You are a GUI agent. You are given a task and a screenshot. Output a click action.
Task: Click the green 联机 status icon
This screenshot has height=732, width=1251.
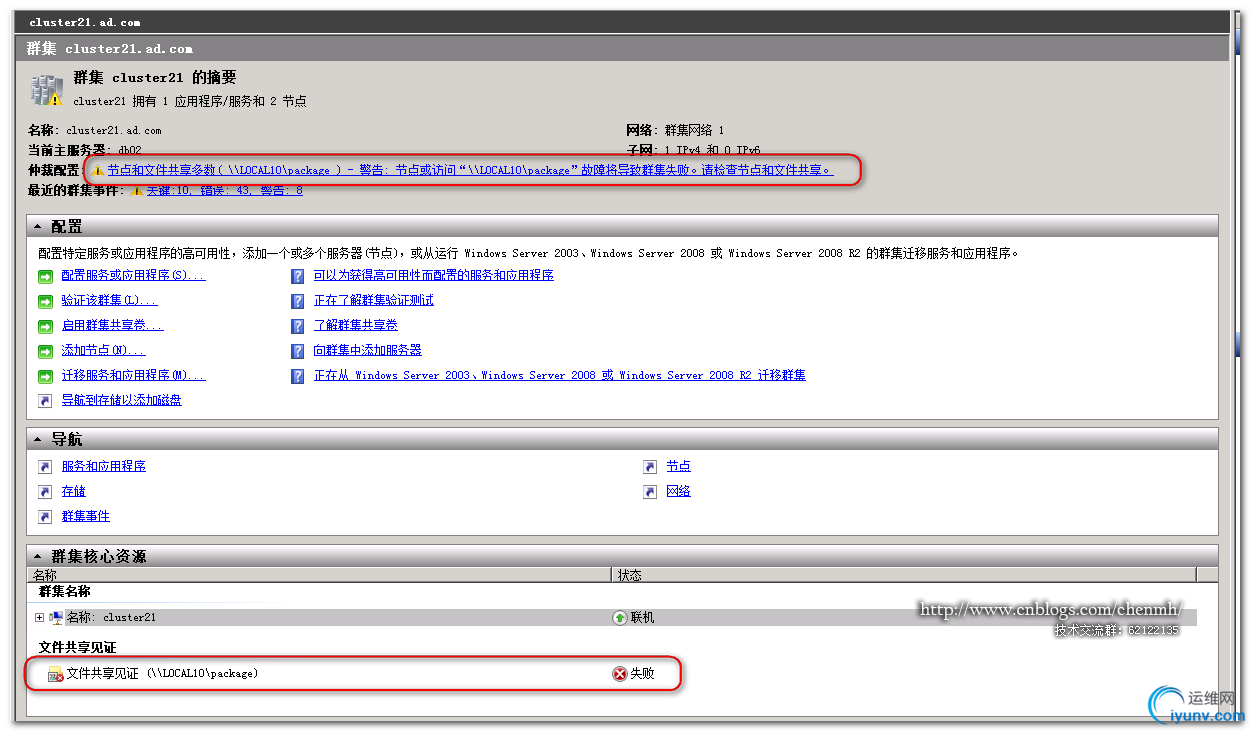pyautogui.click(x=620, y=618)
